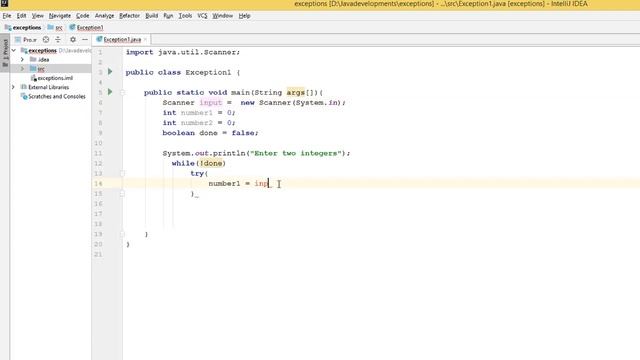This screenshot has width=640, height=360.
Task: Run main method via gutter arrow
Action: click(x=110, y=92)
